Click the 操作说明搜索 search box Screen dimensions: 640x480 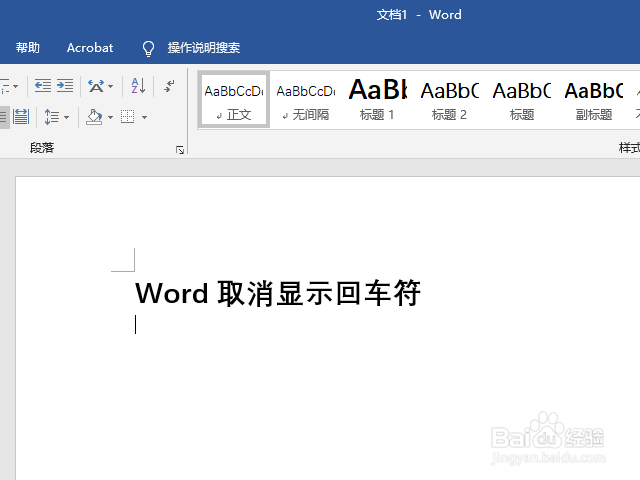204,48
